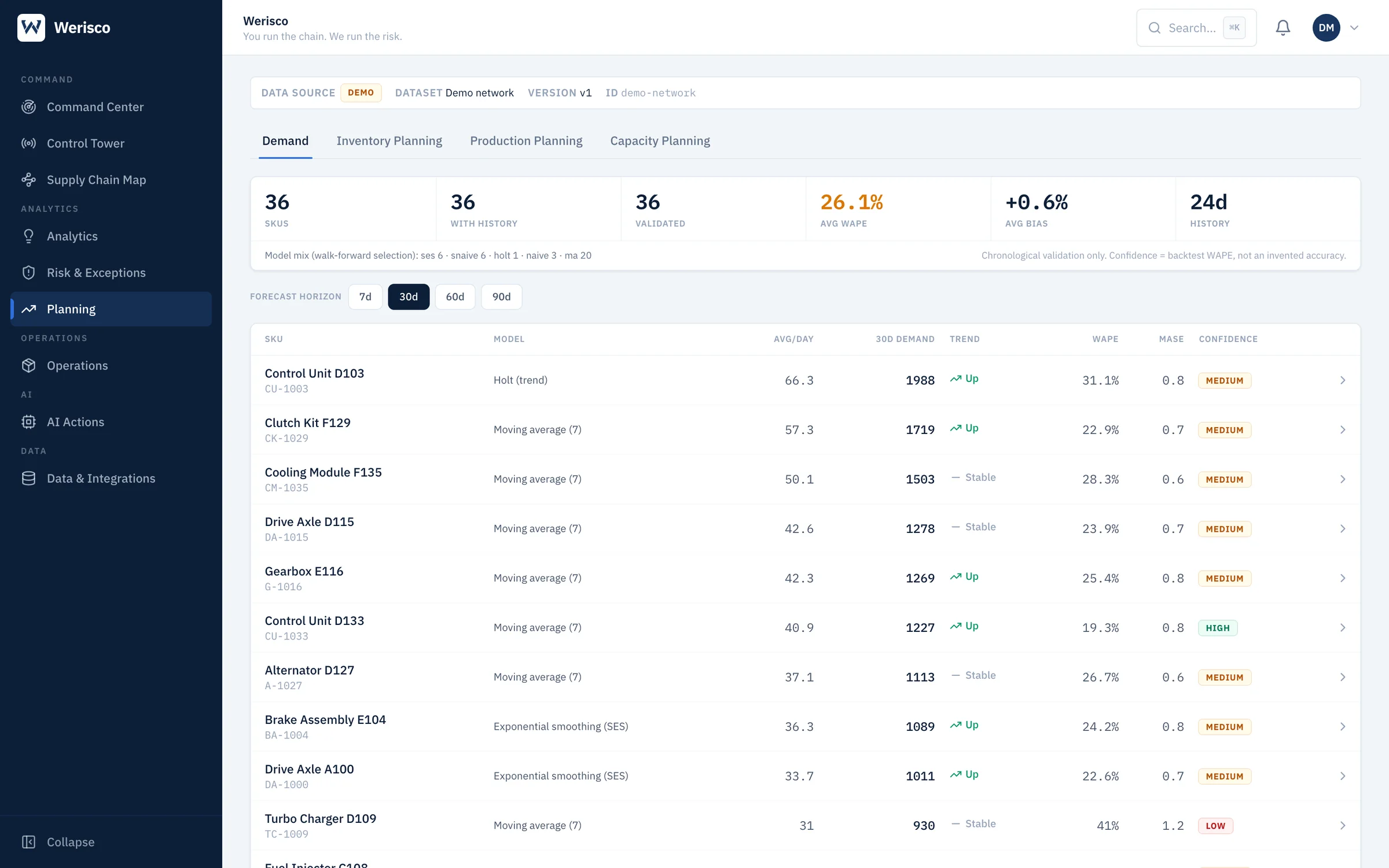Click the 30D DEMAND column header
Viewport: 1389px width, 868px height.
click(x=905, y=339)
